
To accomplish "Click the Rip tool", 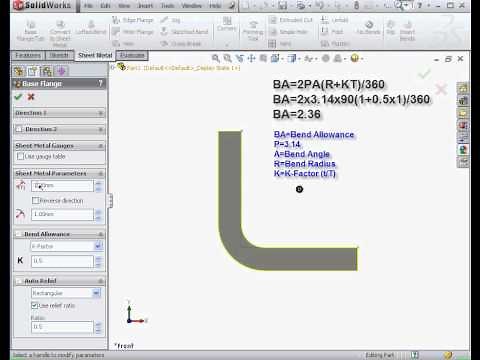I will [390, 28].
